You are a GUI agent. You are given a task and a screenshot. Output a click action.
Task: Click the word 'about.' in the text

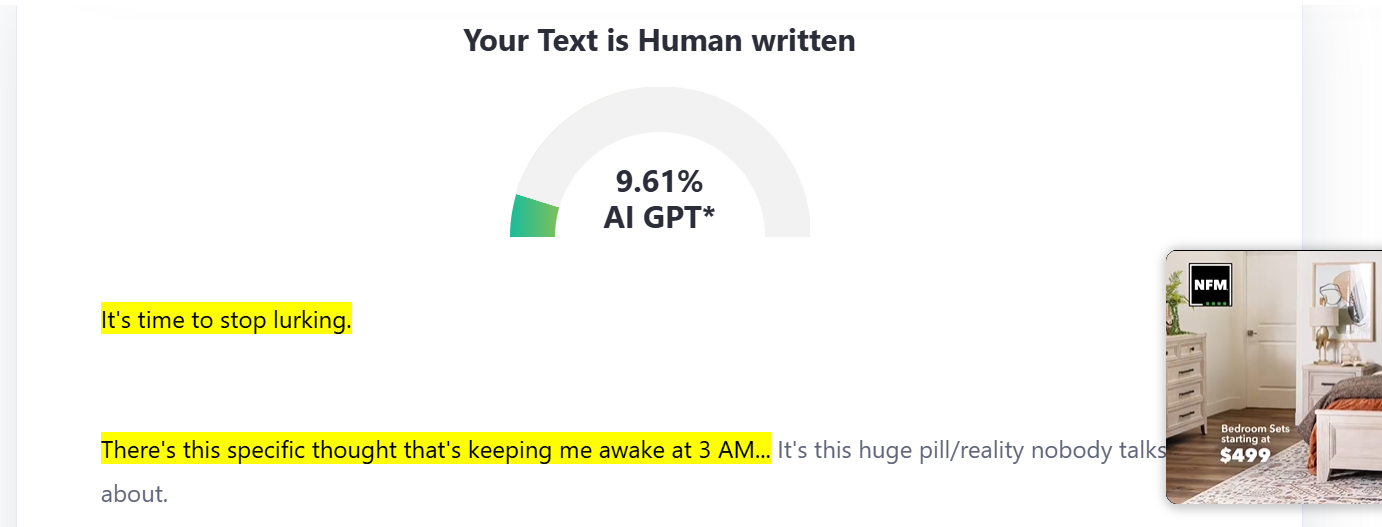point(134,493)
